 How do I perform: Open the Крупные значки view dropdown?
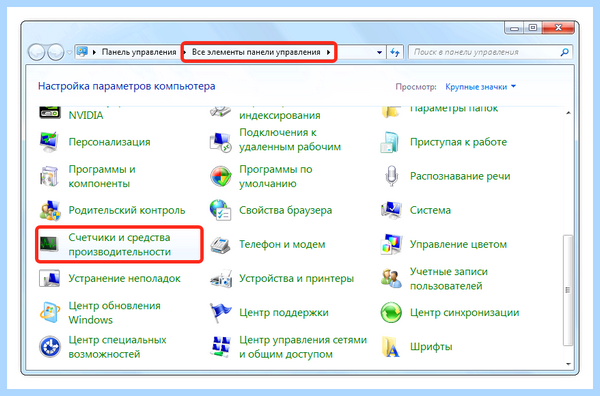coord(481,87)
